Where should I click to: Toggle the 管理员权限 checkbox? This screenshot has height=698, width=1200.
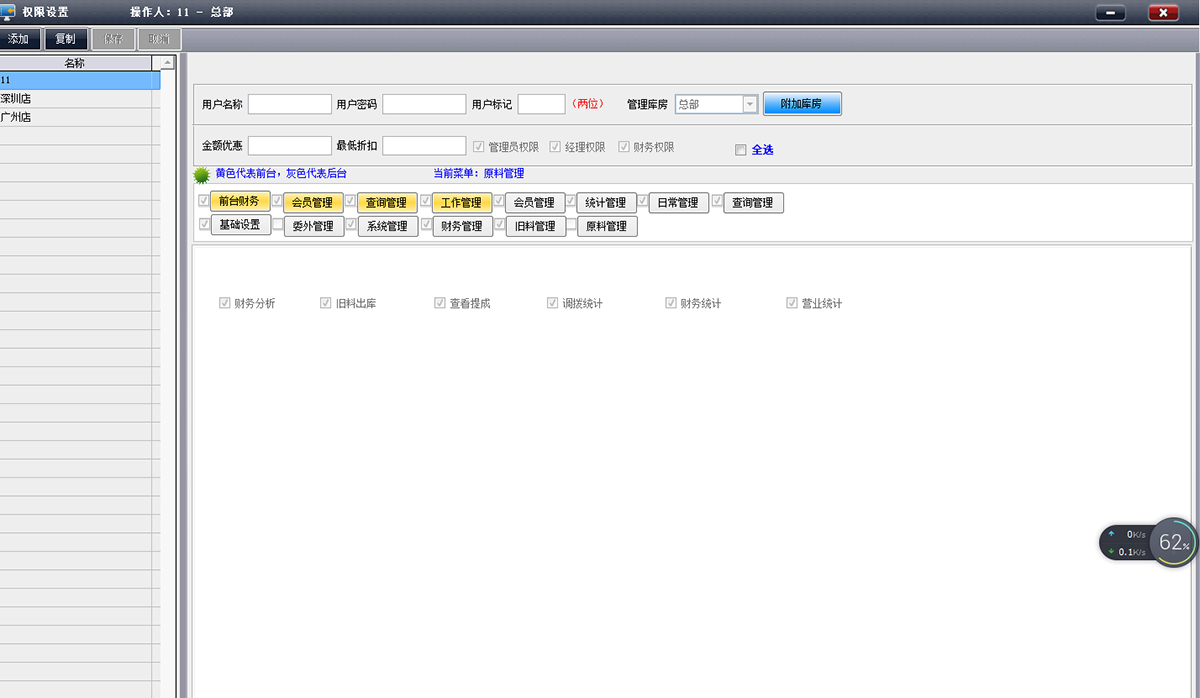coord(479,147)
